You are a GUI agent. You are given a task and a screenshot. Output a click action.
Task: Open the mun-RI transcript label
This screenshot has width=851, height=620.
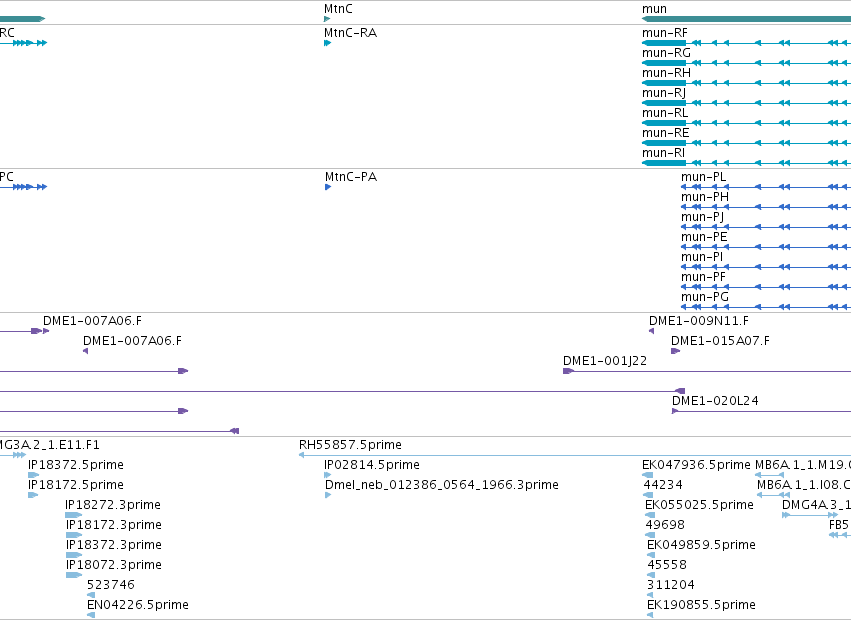point(663,154)
